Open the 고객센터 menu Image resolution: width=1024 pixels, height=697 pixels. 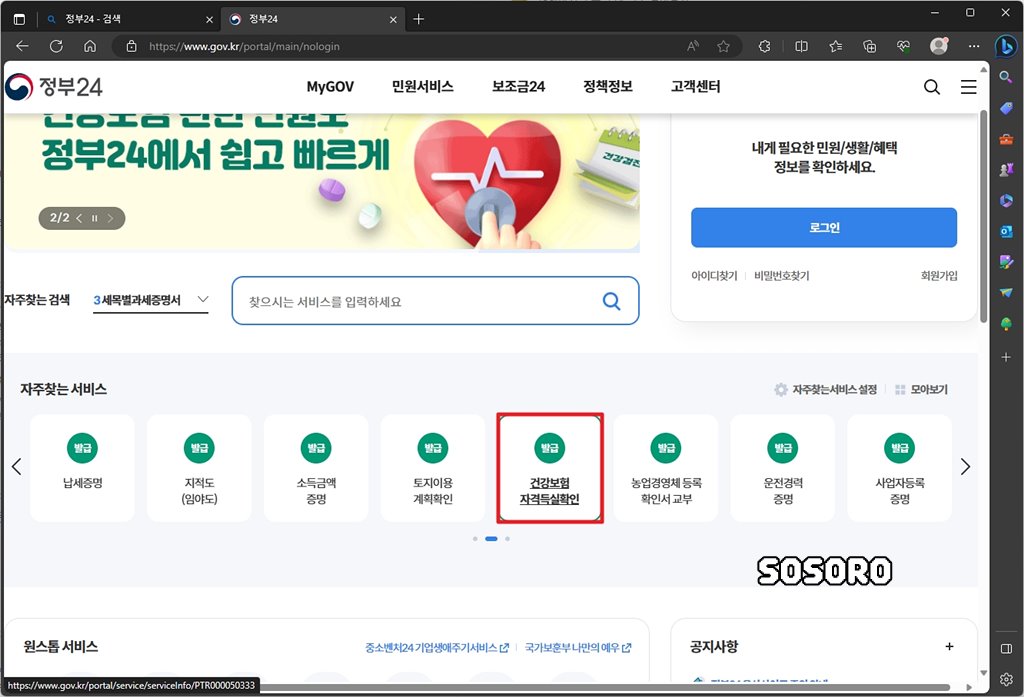696,86
